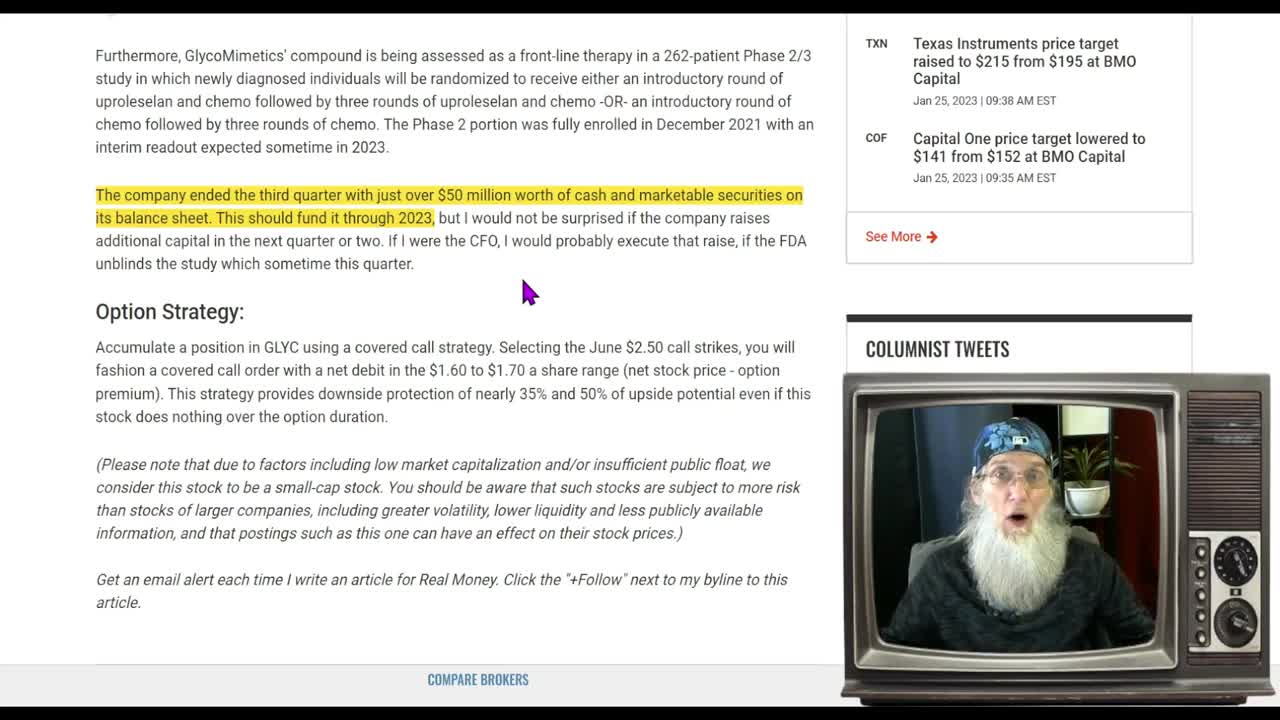
Task: Click the upper dial knob on the TV
Action: click(x=1236, y=559)
